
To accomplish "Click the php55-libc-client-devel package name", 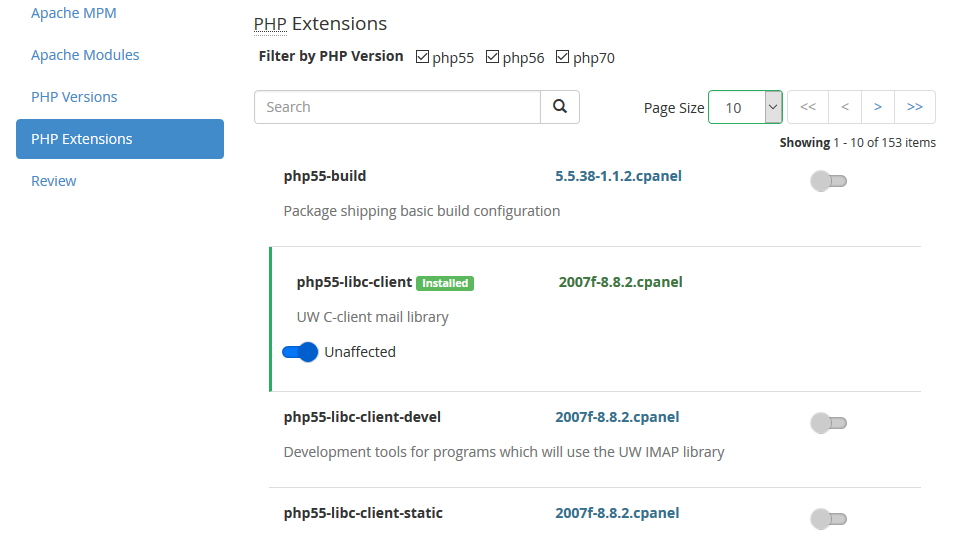I will click(362, 417).
